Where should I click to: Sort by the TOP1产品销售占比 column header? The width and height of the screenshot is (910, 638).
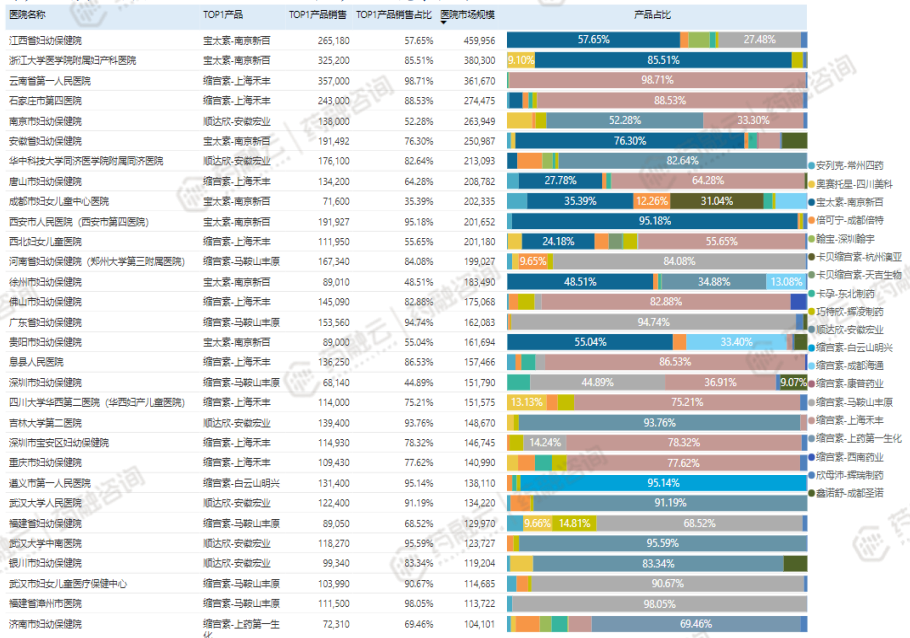point(393,15)
